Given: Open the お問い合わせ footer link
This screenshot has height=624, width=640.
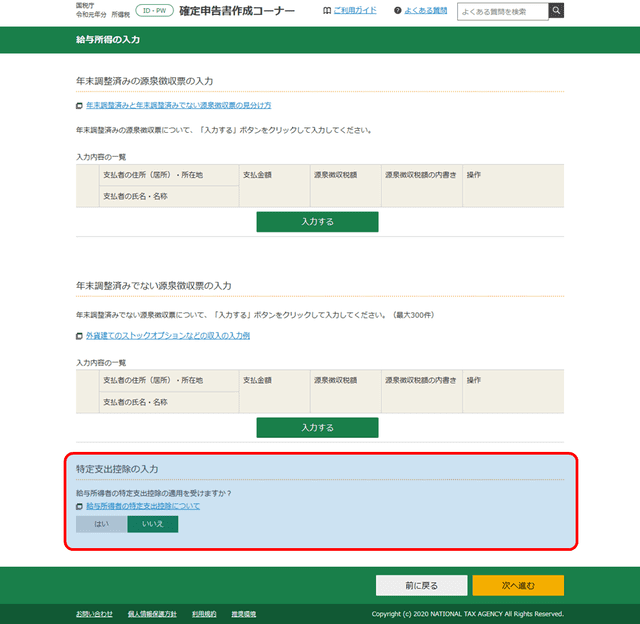Looking at the screenshot, I should click(94, 614).
